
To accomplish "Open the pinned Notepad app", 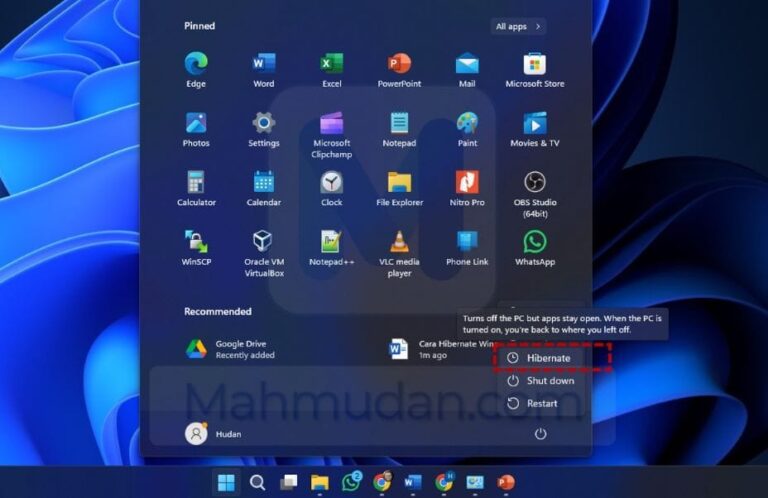I will tap(399, 129).
